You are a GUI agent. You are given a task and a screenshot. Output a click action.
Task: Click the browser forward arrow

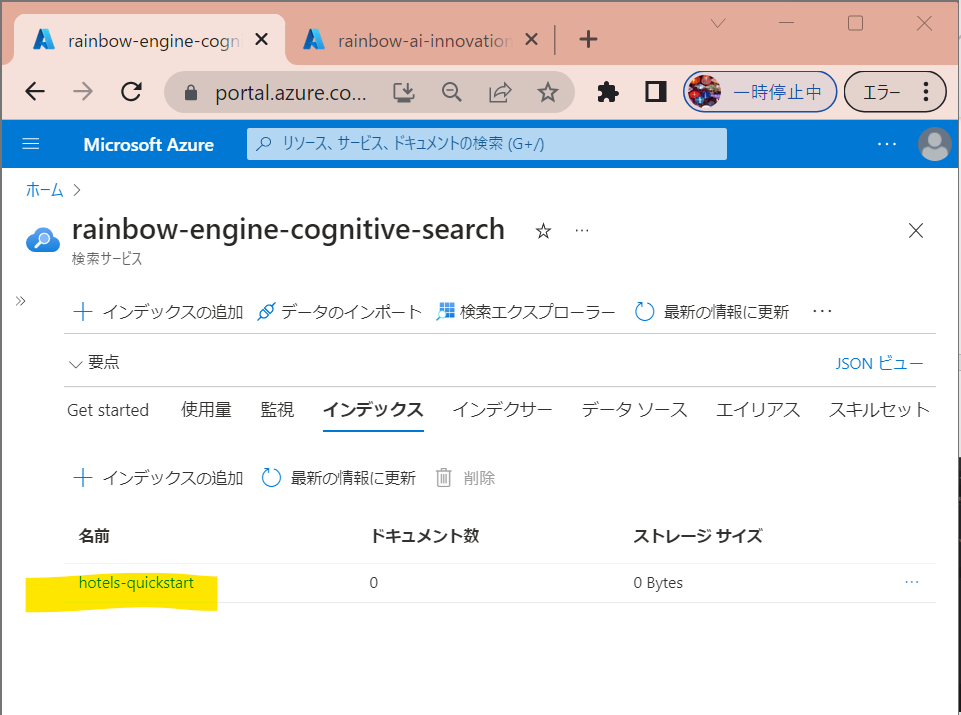coord(83,92)
